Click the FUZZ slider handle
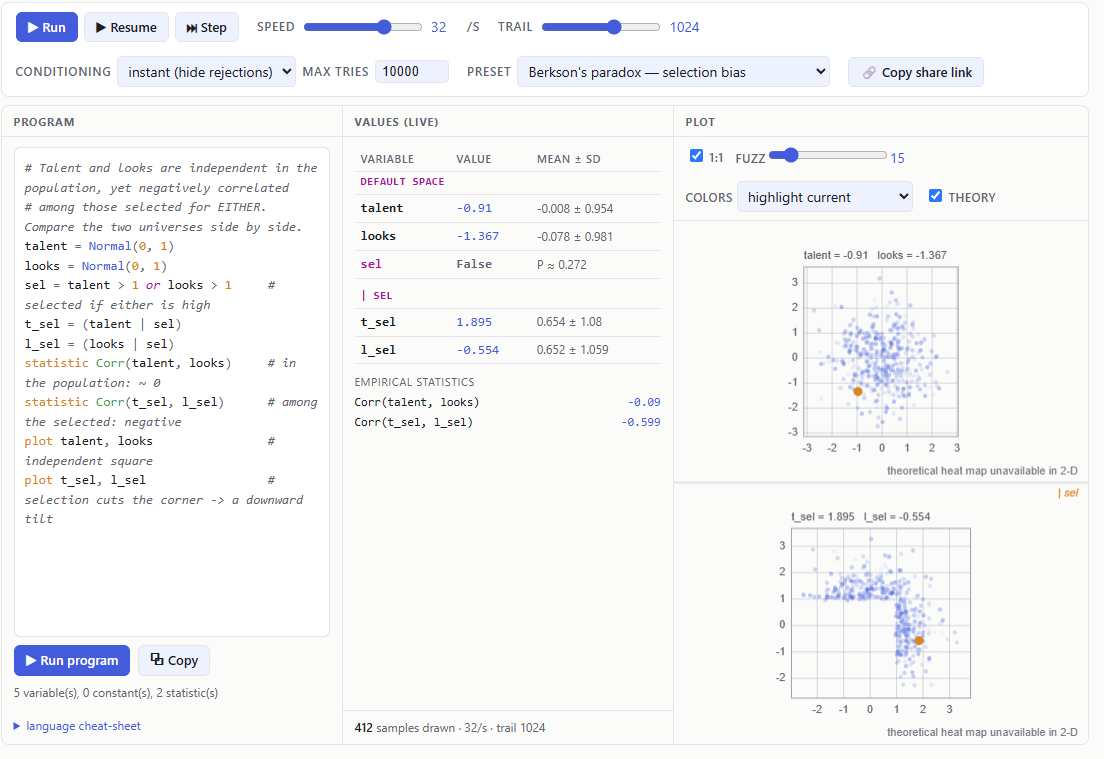The image size is (1104, 759). [791, 155]
